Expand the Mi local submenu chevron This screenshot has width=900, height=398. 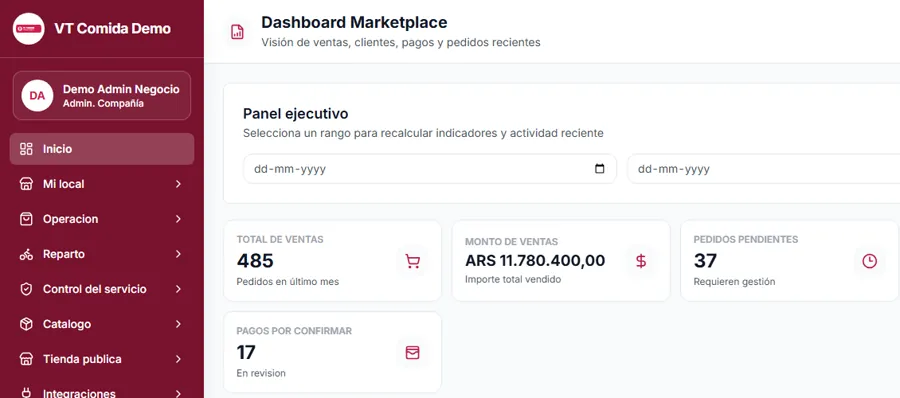pos(178,184)
